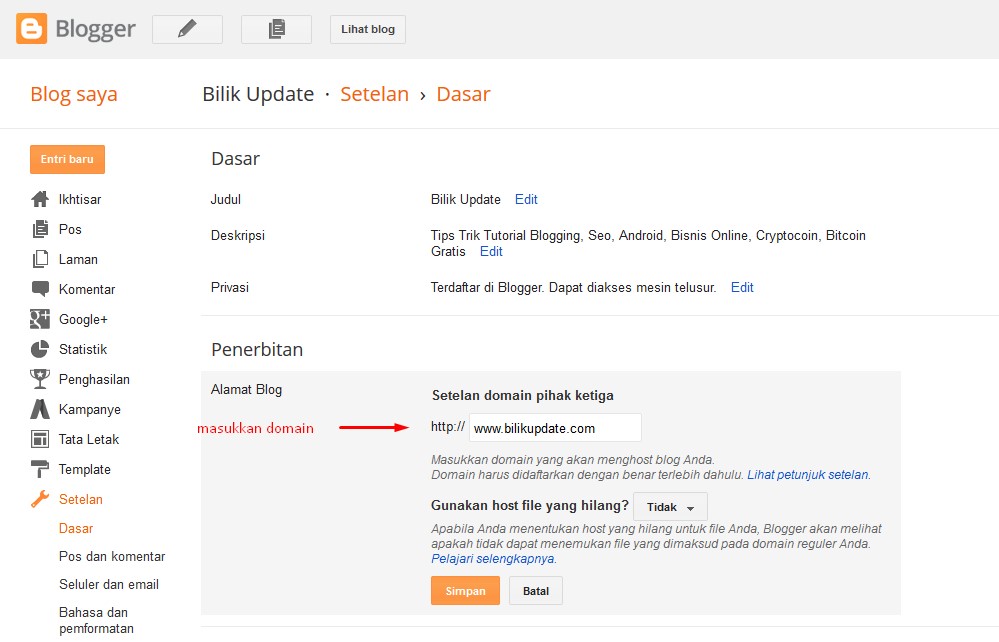Click the Penghasilan trophy icon
This screenshot has height=642, width=999.
point(40,379)
